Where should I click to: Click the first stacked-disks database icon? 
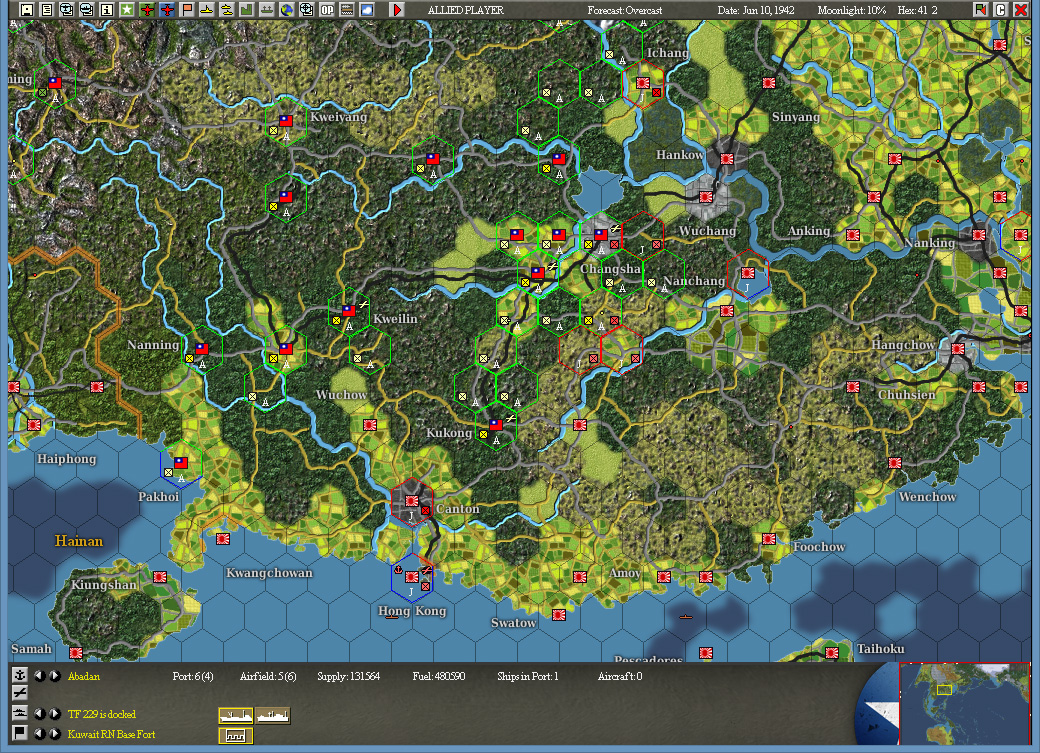[66, 10]
